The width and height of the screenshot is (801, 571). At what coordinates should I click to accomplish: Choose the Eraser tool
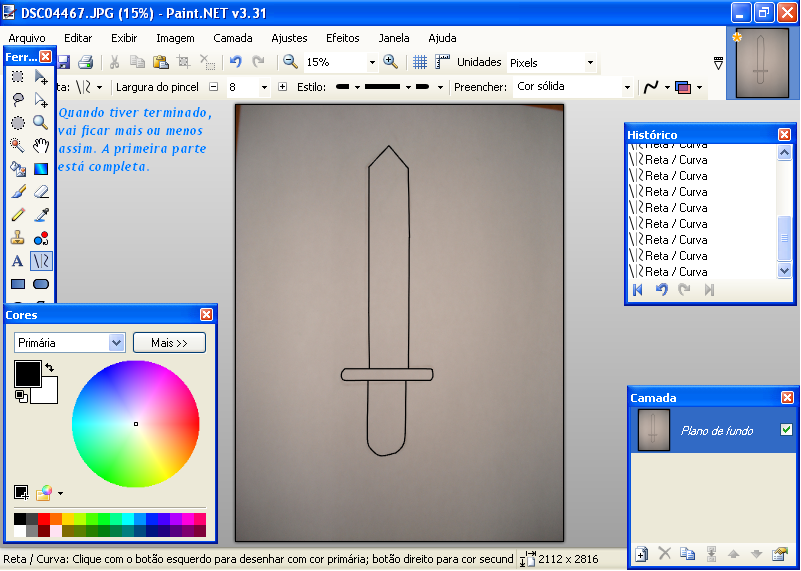click(41, 191)
